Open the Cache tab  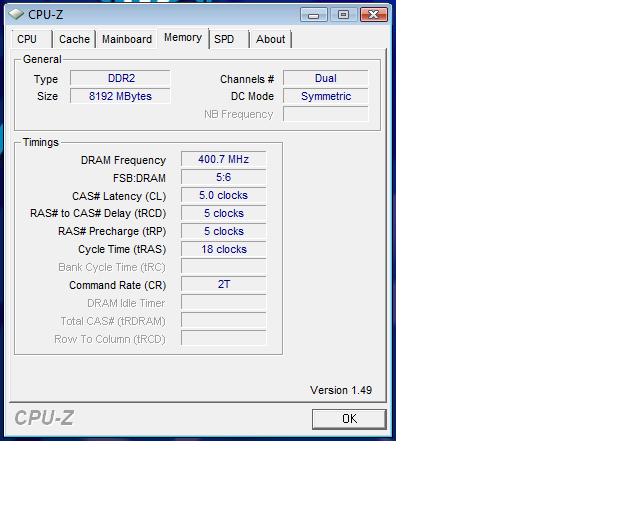click(74, 39)
